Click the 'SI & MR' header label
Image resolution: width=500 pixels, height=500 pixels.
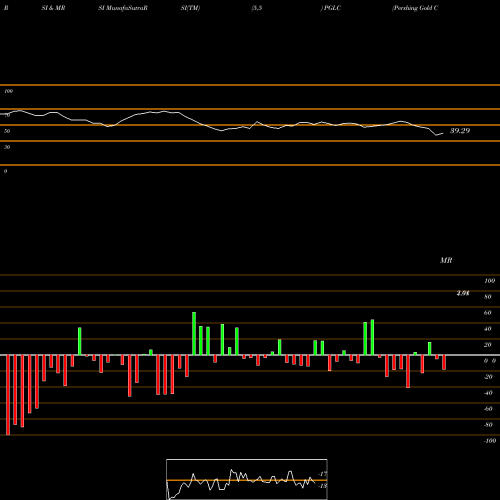click(x=53, y=8)
